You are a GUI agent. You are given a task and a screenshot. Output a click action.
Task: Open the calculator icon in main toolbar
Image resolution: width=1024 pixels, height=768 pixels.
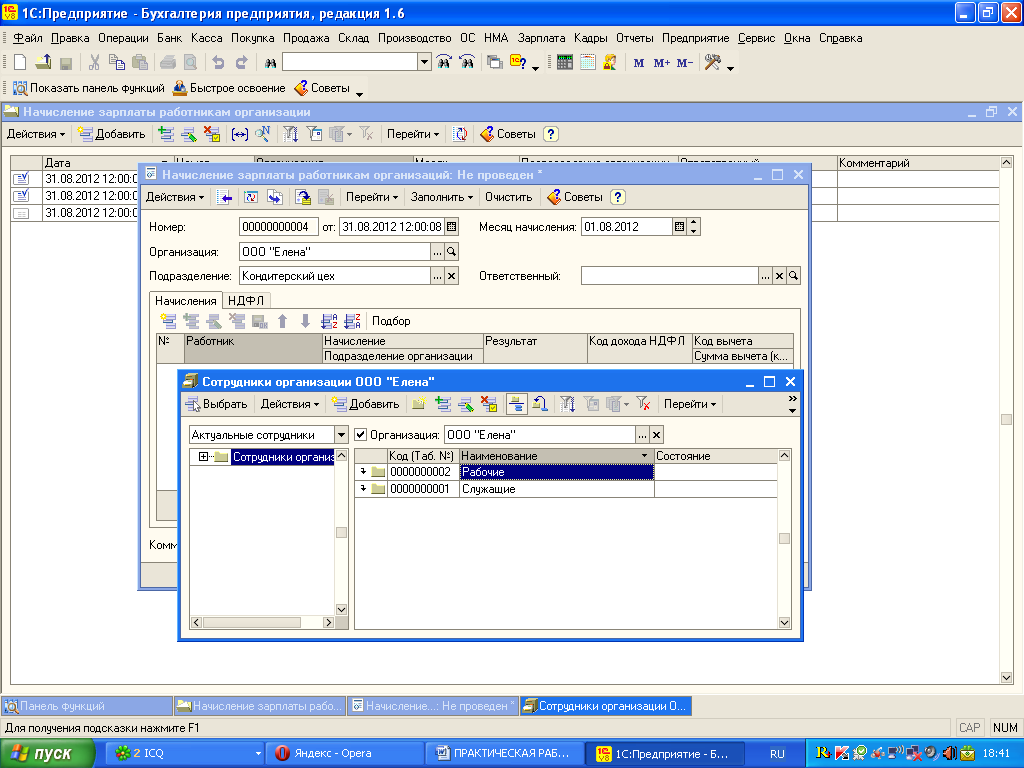[565, 63]
